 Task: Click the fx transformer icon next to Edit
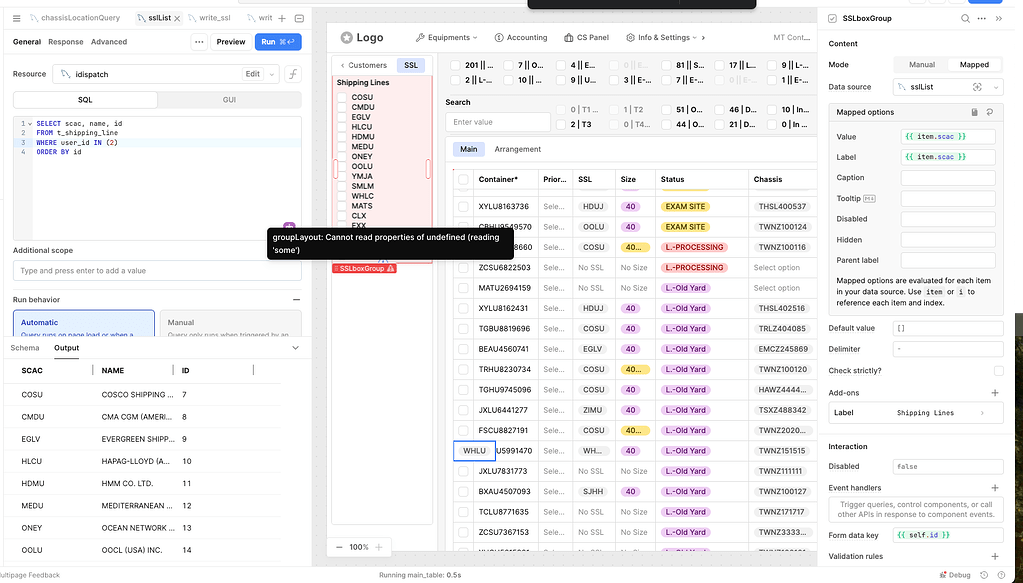(x=295, y=73)
